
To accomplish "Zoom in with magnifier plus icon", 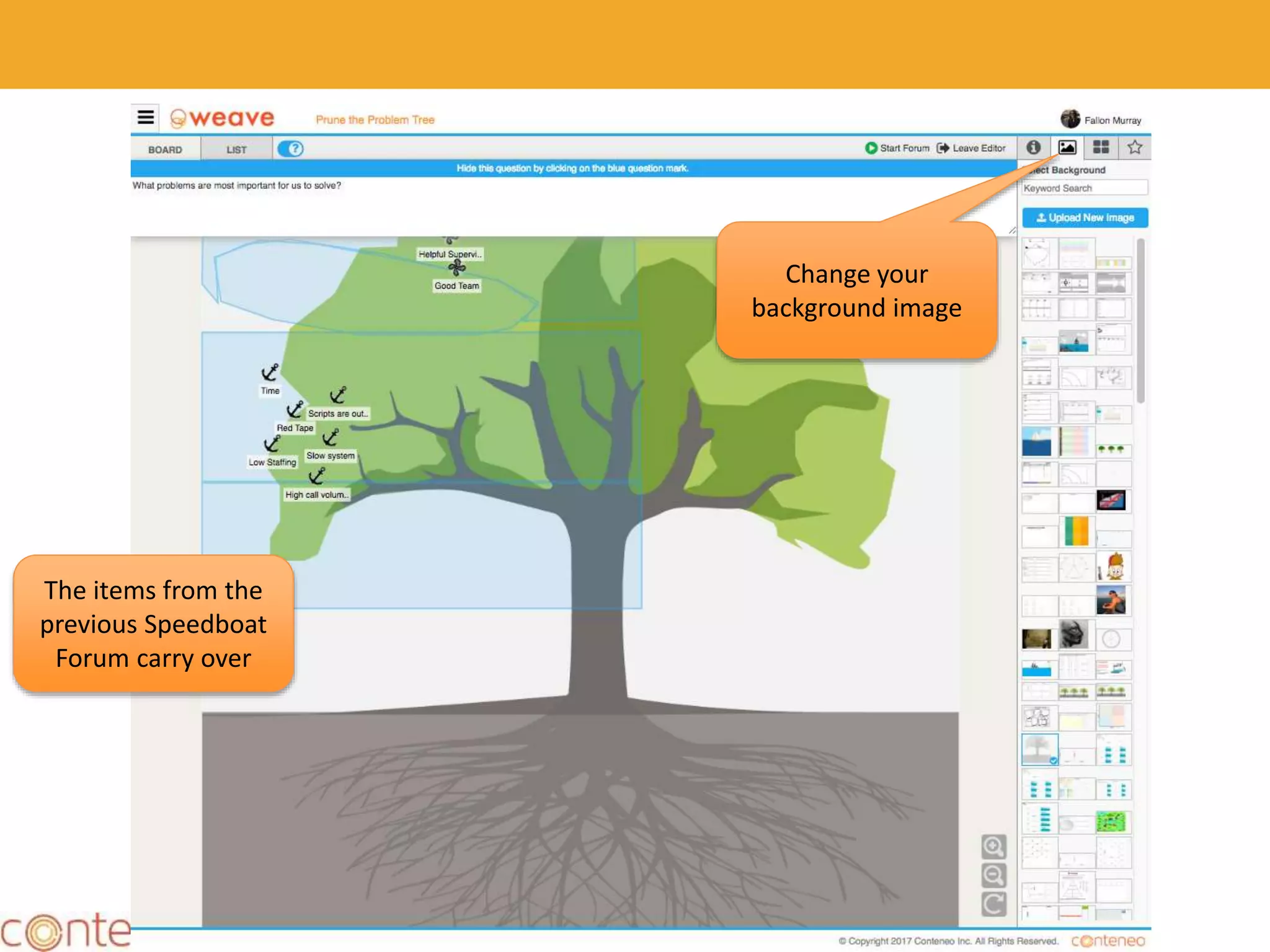I will coord(993,847).
